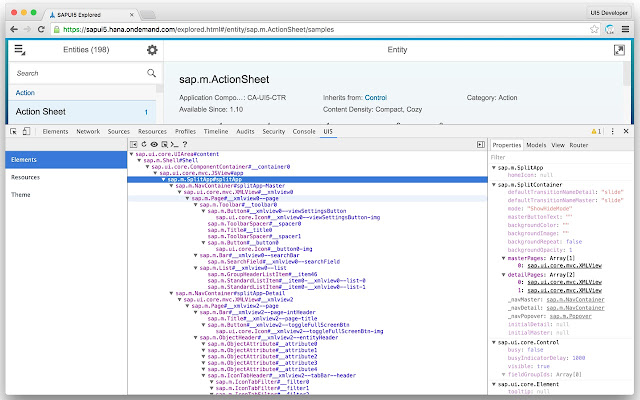
Task: Collapse the UI5 left sidebar toggle icon
Action: (x=133, y=144)
